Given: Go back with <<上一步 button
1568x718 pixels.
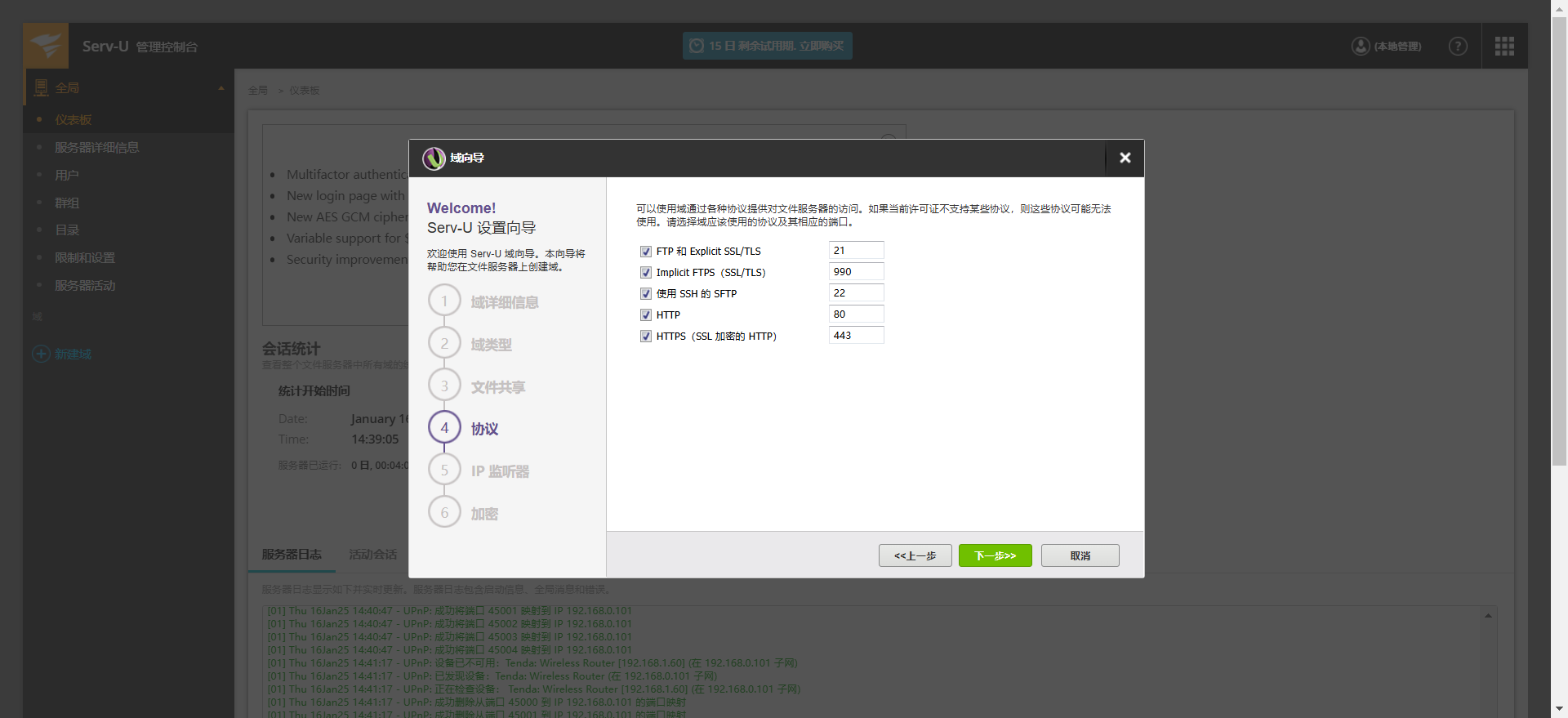Looking at the screenshot, I should pyautogui.click(x=915, y=555).
